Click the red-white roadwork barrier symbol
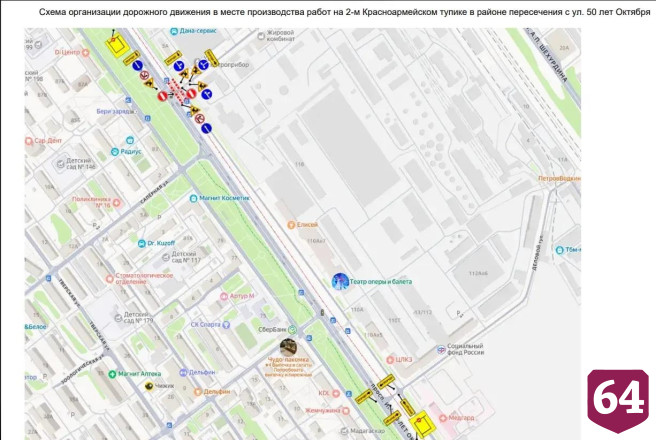 (x=177, y=90)
